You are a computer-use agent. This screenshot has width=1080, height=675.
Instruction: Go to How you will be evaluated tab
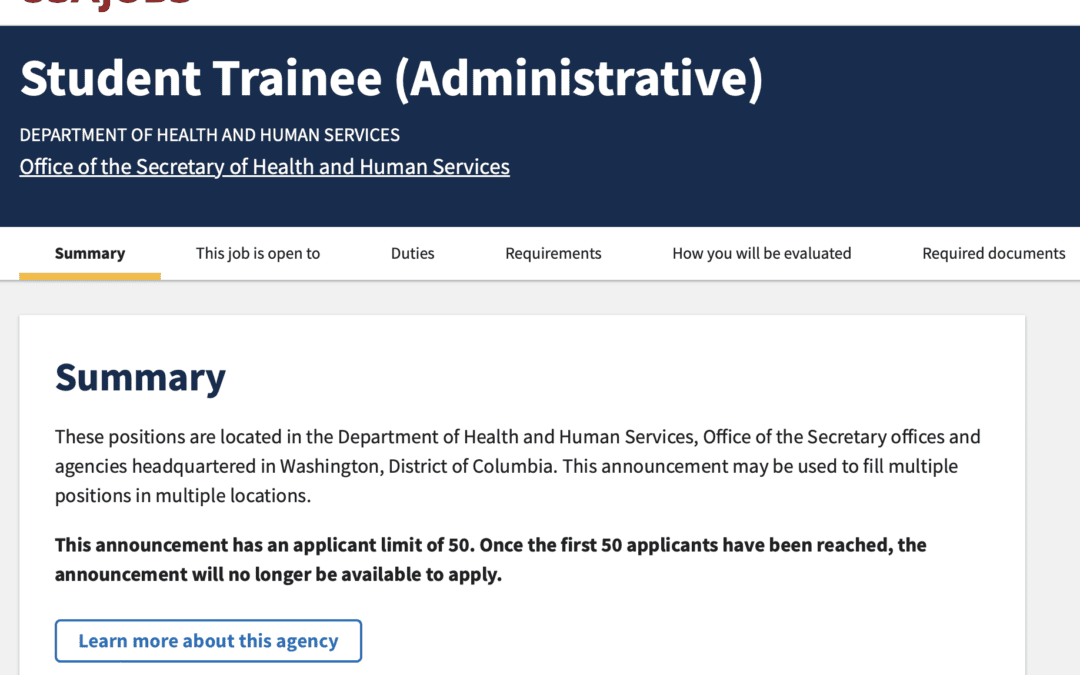[x=761, y=253]
